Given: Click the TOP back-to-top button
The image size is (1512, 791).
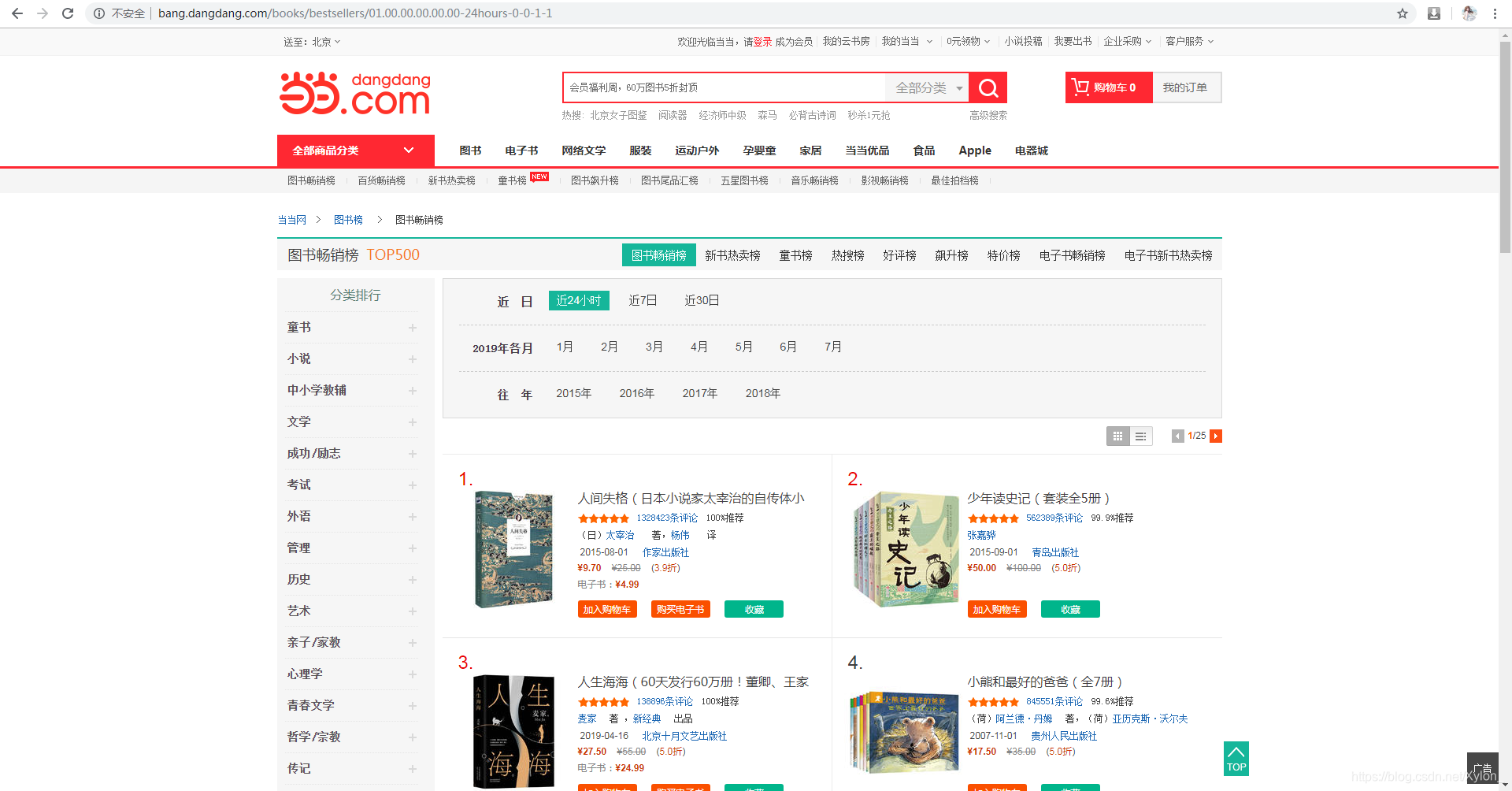Looking at the screenshot, I should click(x=1236, y=759).
